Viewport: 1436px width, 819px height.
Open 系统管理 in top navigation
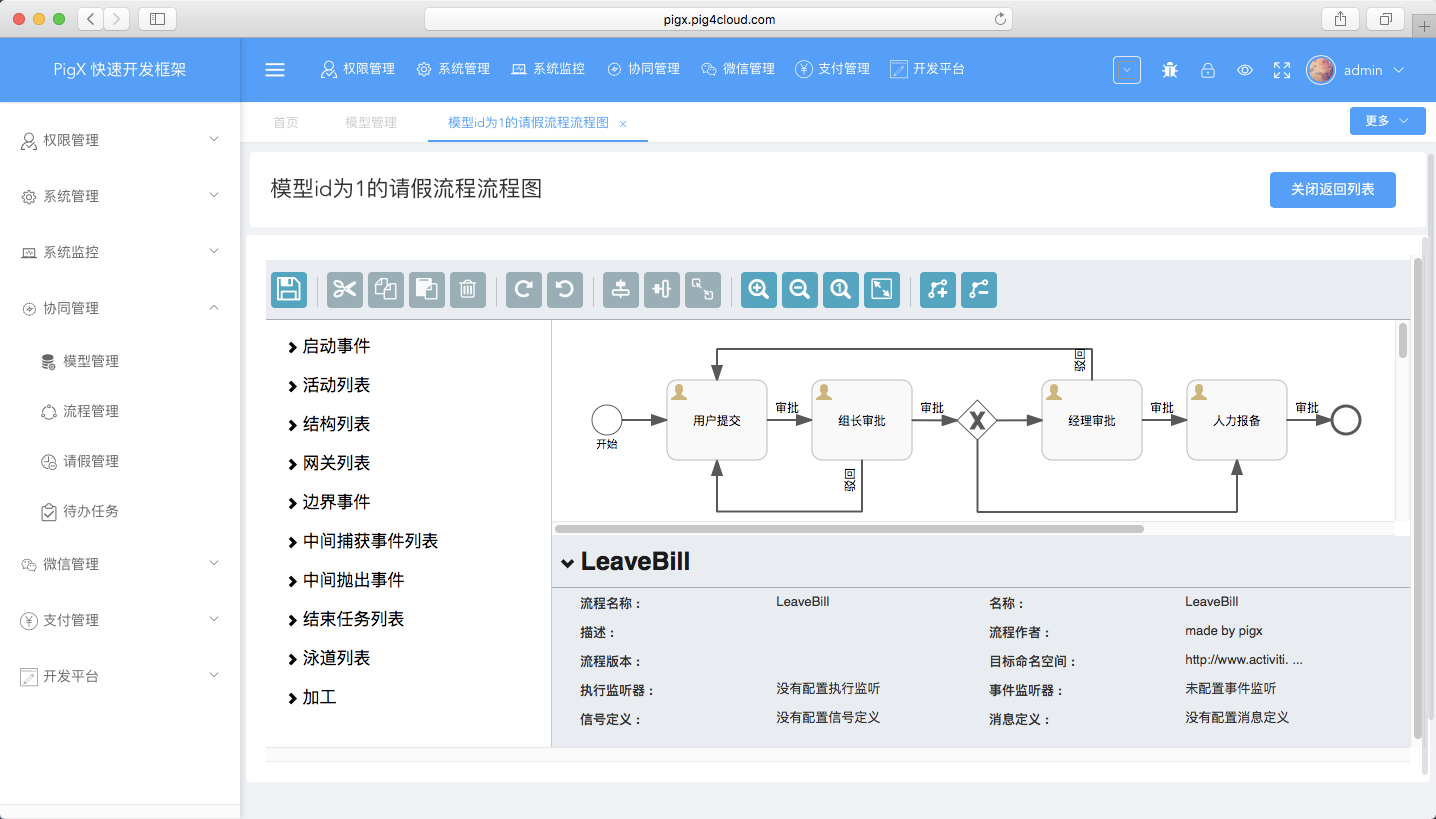pos(453,69)
